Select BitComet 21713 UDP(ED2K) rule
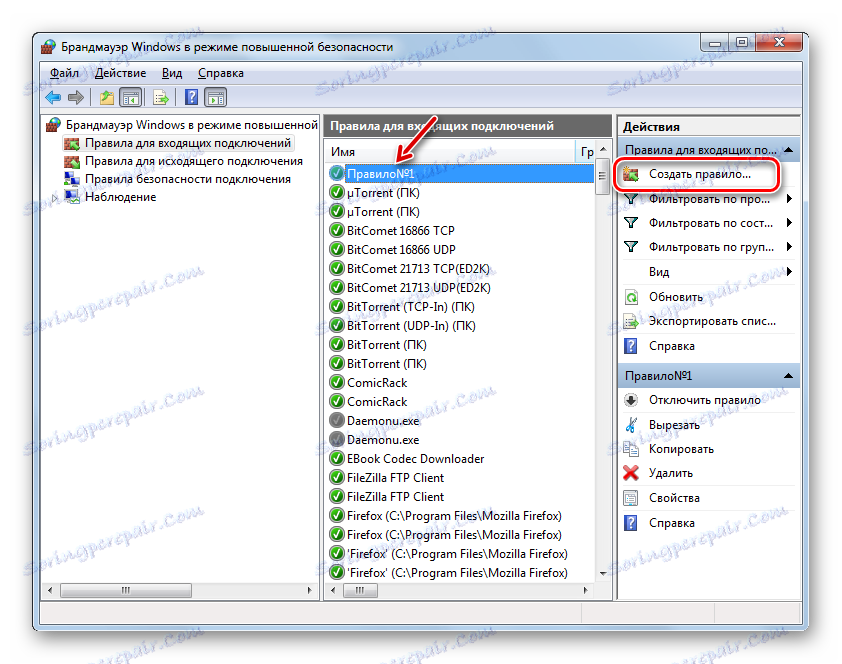842x664 pixels. [x=418, y=288]
